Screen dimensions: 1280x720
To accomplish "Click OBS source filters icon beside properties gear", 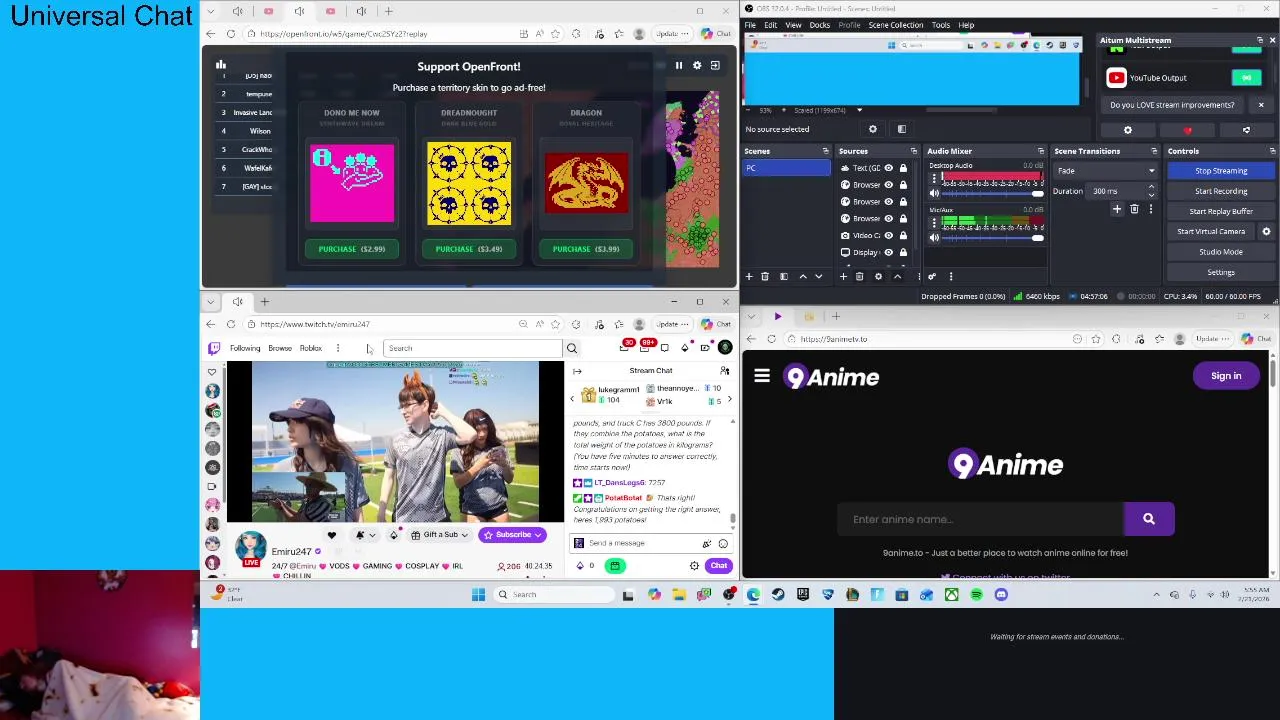I will (901, 129).
